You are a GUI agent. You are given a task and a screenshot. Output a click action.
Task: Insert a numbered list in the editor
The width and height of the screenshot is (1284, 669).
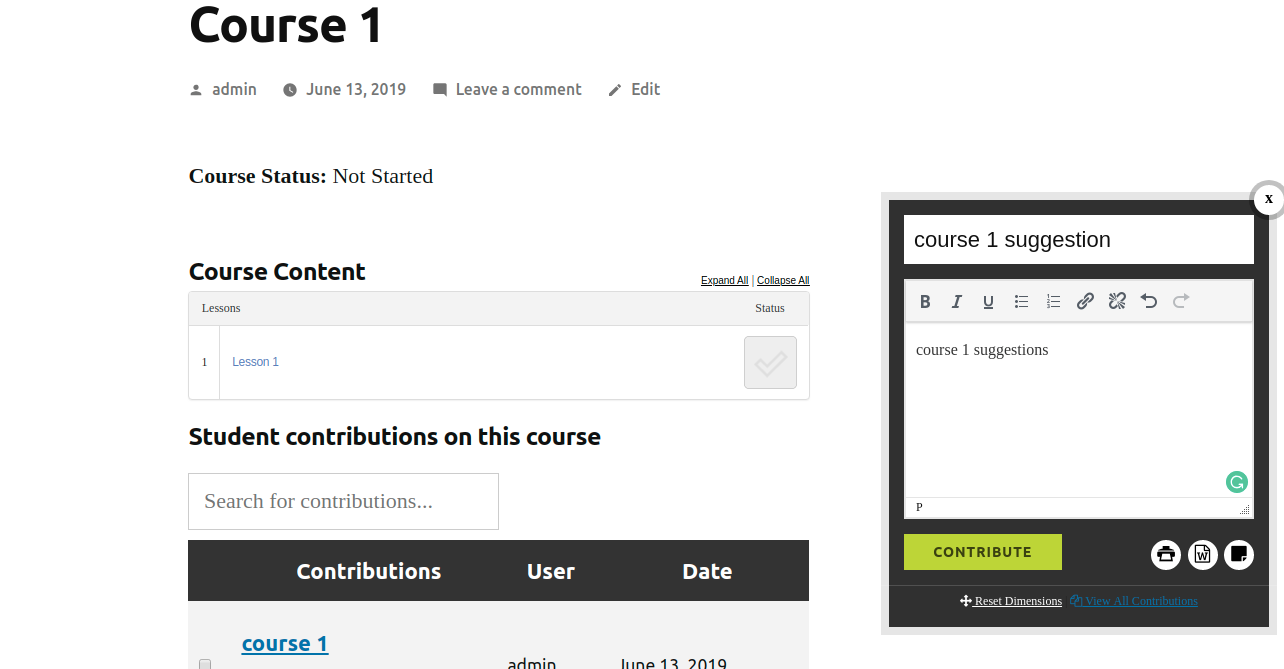click(1053, 301)
